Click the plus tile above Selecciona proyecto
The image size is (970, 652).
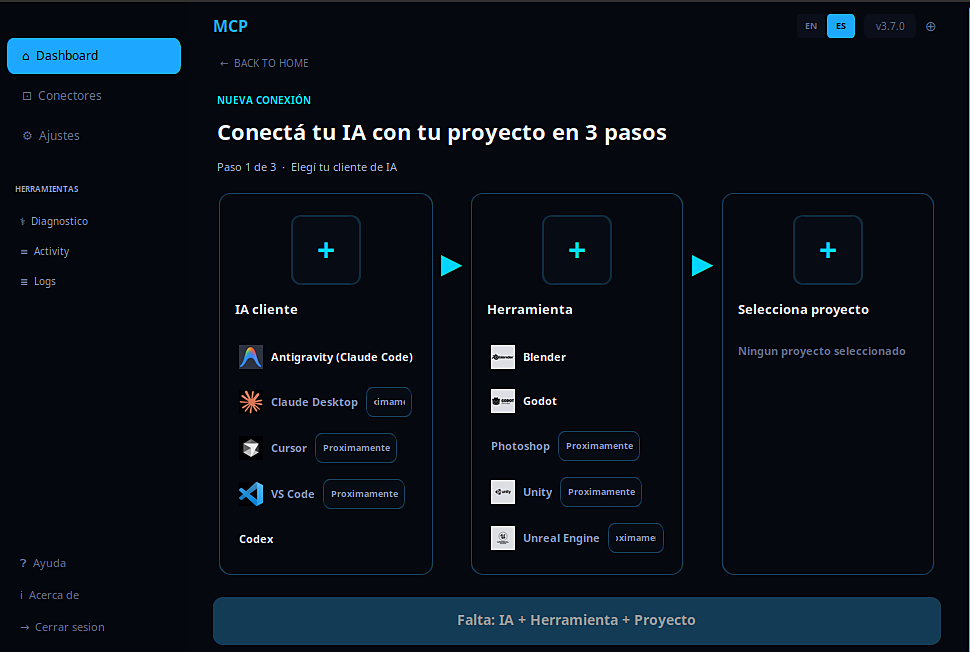828,250
